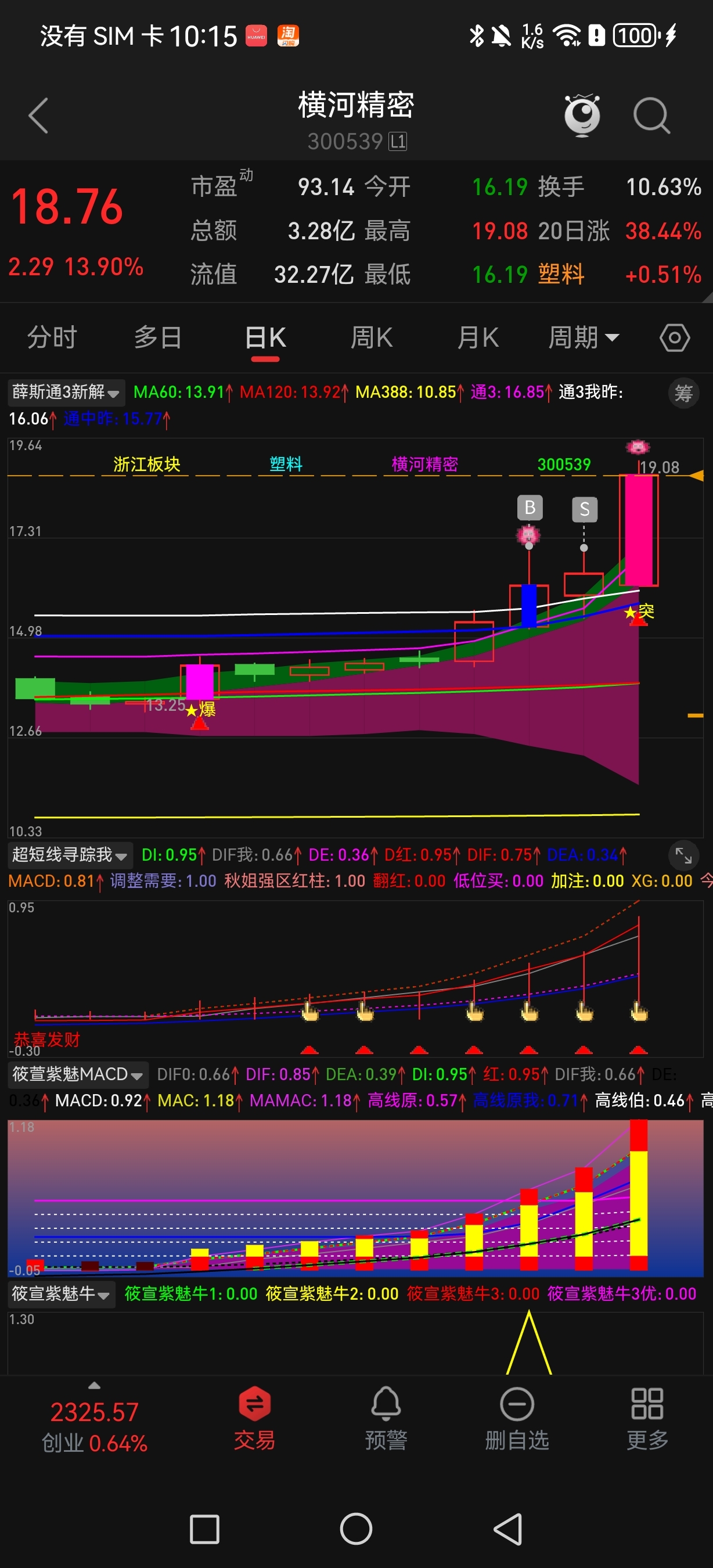Tap the 市盈 93.14 value
The image size is (713, 1568).
coord(326,187)
